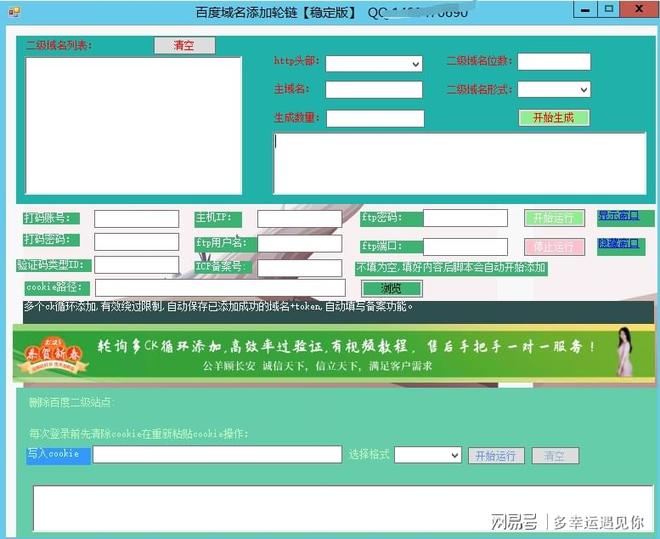Click the 删除百度二级站点 label
Screen dimensions: 660x539
point(71,403)
